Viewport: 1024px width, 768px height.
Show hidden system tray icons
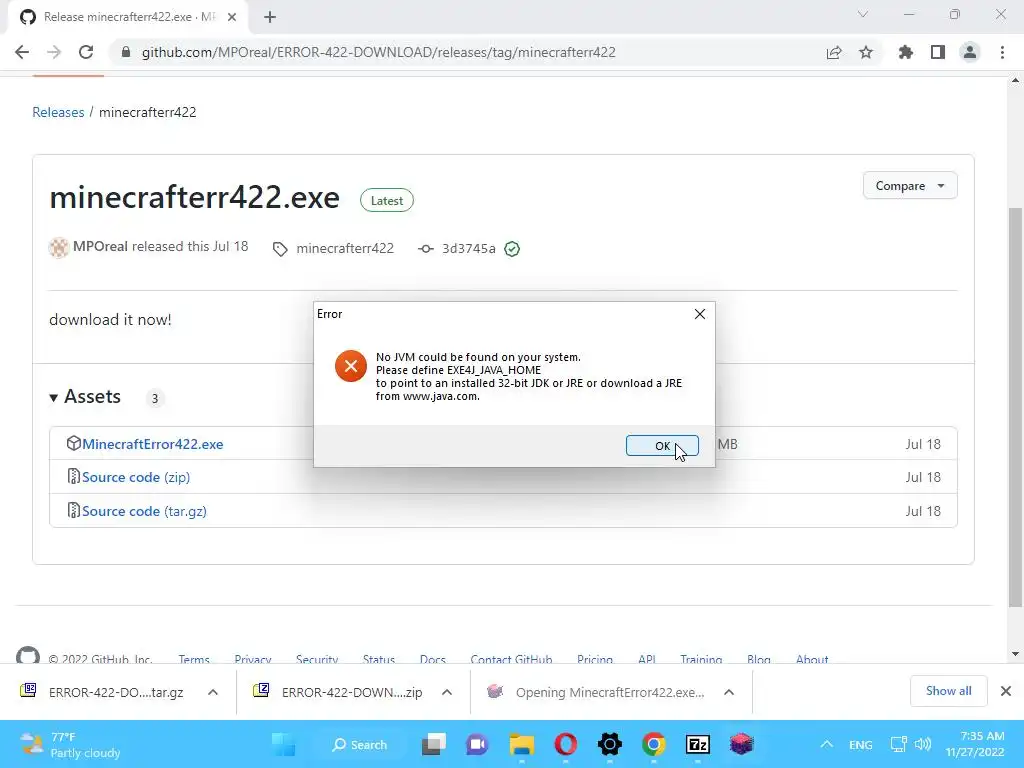827,744
